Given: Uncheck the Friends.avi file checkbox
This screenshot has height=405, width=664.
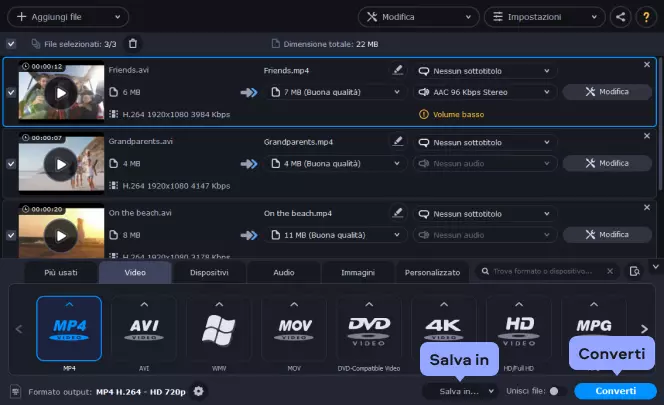Looking at the screenshot, I should (x=11, y=92).
